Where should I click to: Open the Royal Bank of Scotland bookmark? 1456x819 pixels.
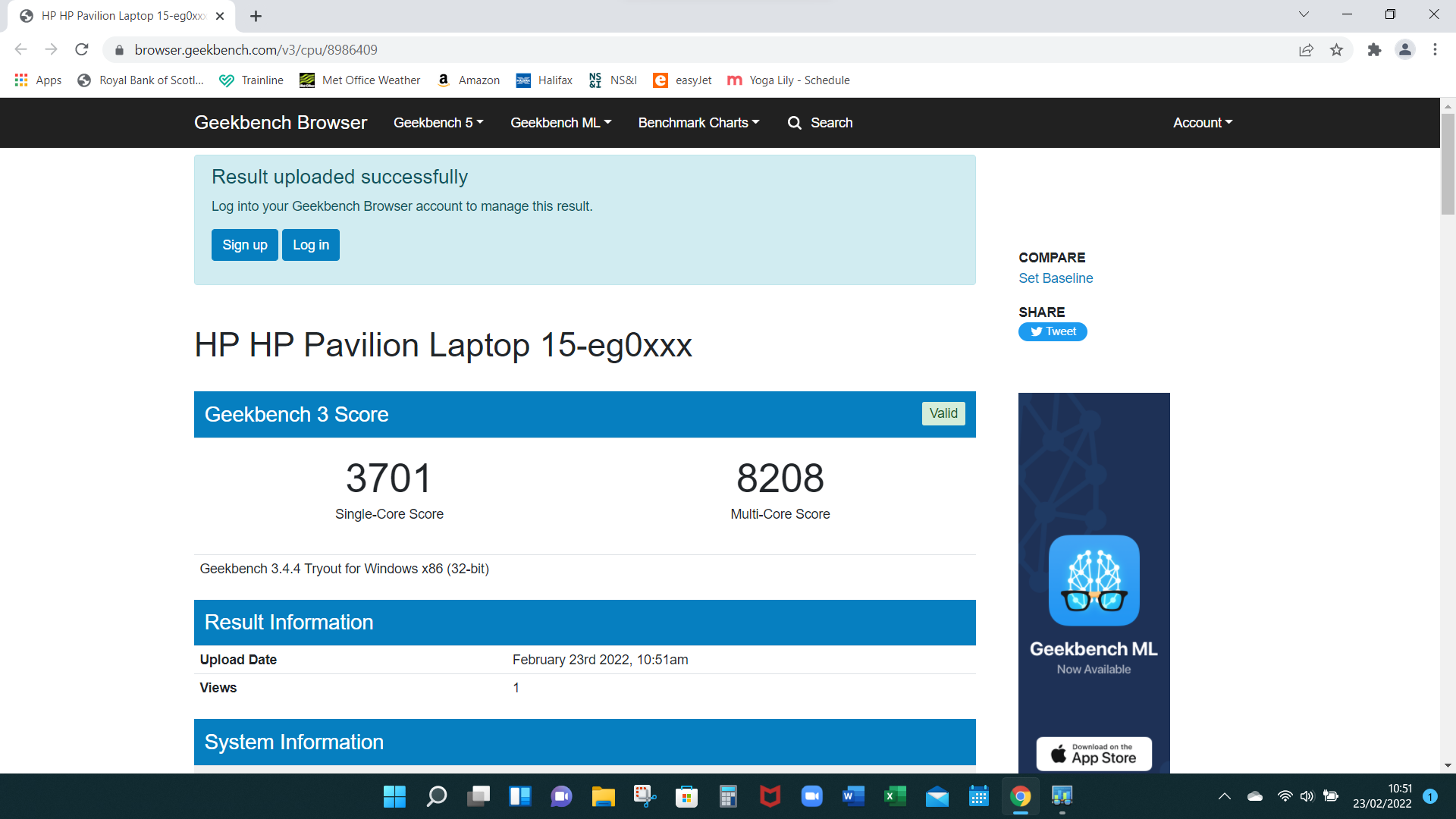pyautogui.click(x=141, y=80)
